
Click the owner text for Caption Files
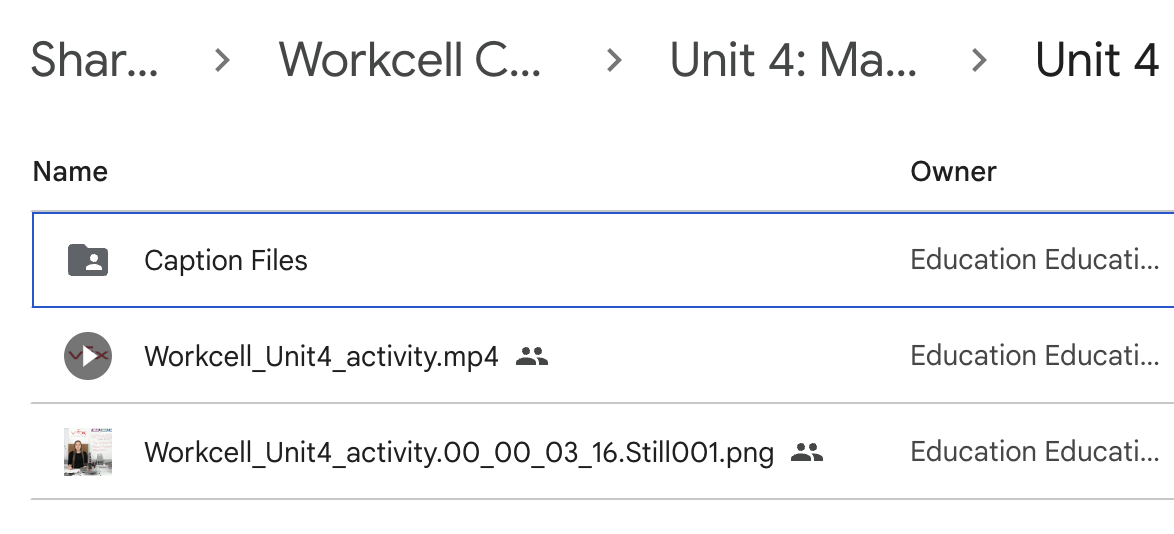tap(1034, 260)
